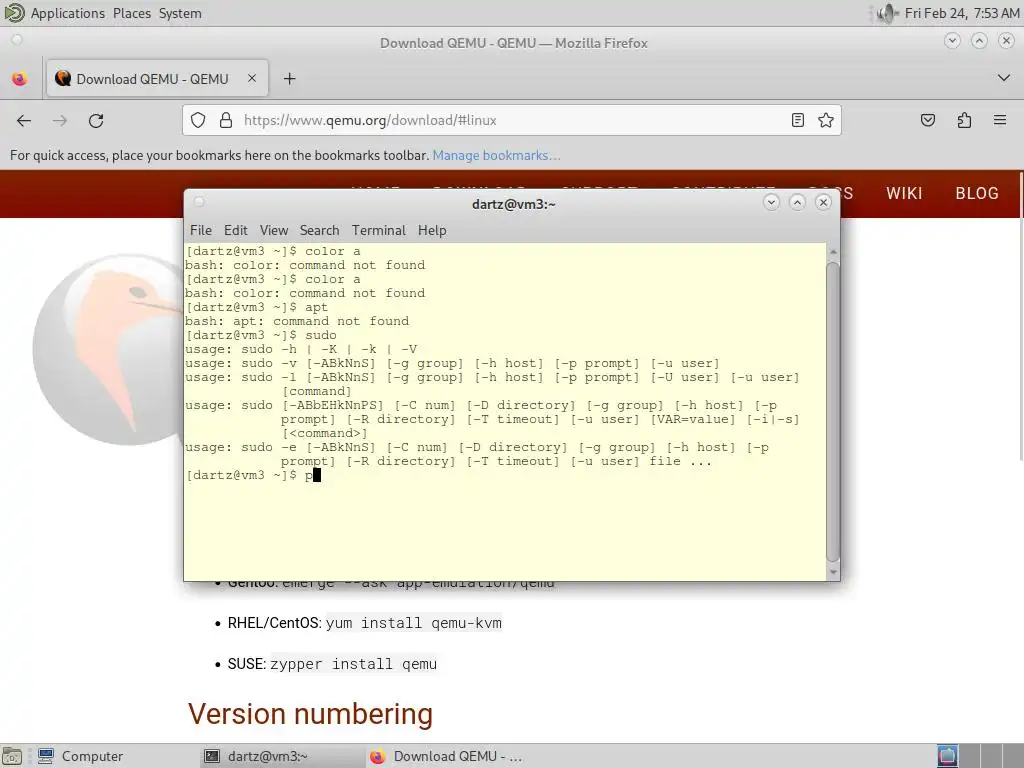Bookmark this page with the star icon
Viewport: 1024px width, 768px height.
(x=826, y=120)
